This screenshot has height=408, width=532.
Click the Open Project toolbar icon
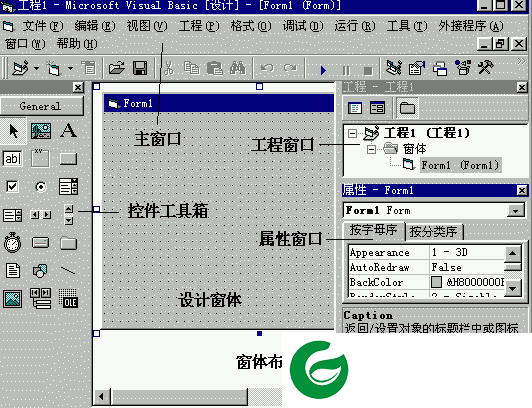[116, 68]
